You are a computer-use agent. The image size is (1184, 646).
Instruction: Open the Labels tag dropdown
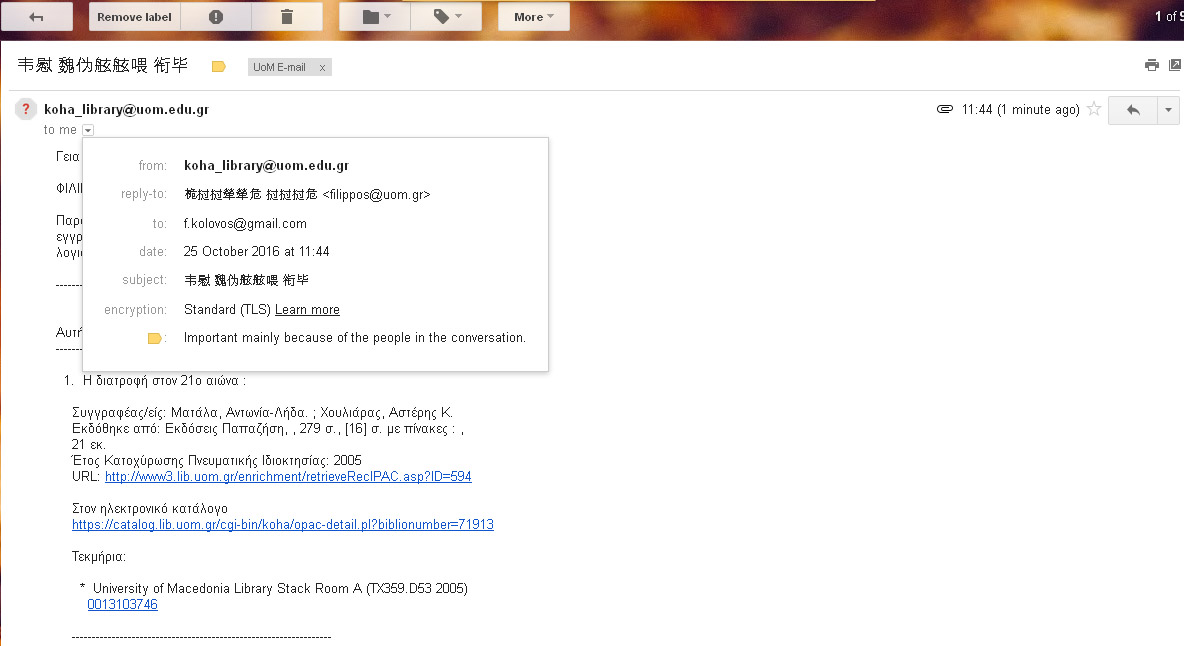click(x=446, y=17)
